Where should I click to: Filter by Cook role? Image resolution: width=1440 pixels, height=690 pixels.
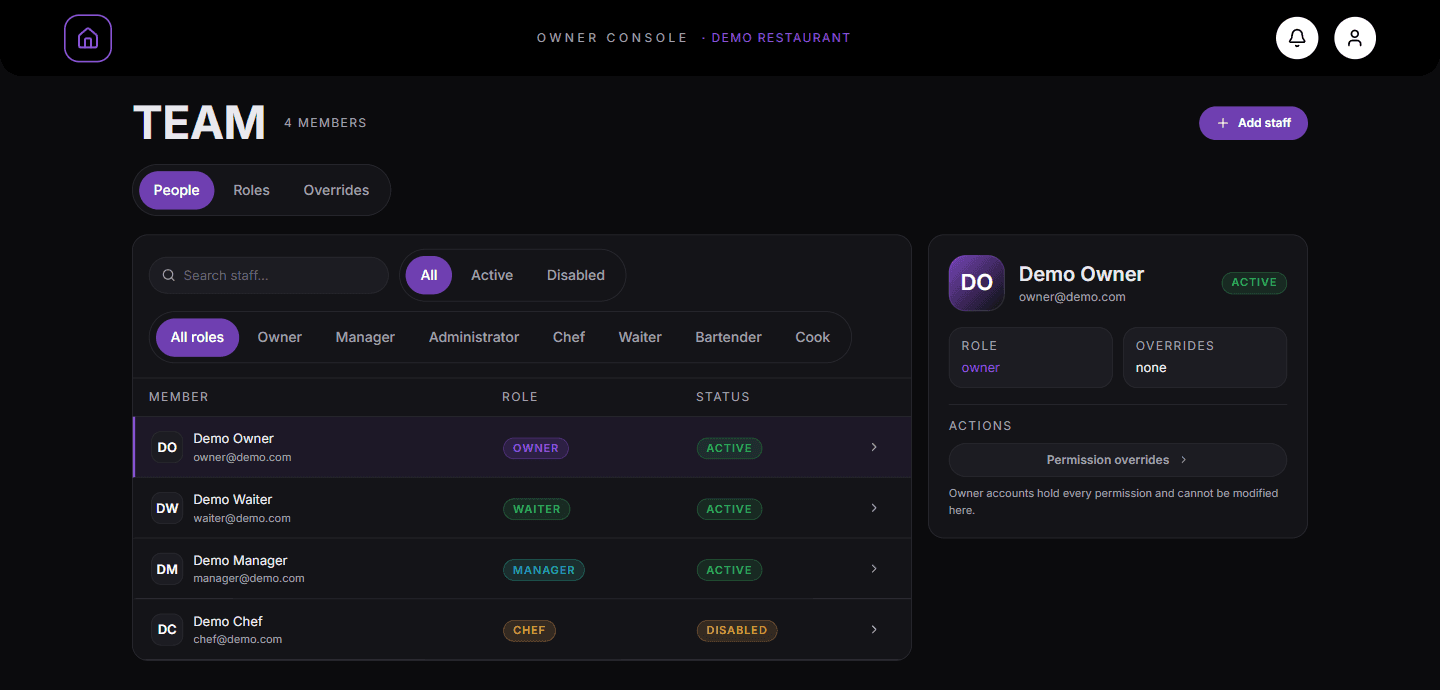(813, 337)
